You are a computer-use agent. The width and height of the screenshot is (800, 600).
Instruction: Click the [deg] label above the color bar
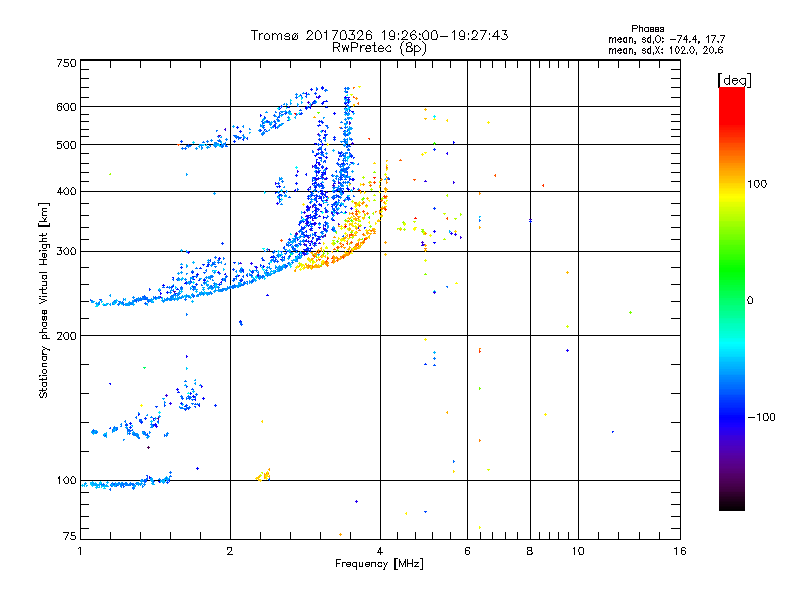pyautogui.click(x=734, y=80)
